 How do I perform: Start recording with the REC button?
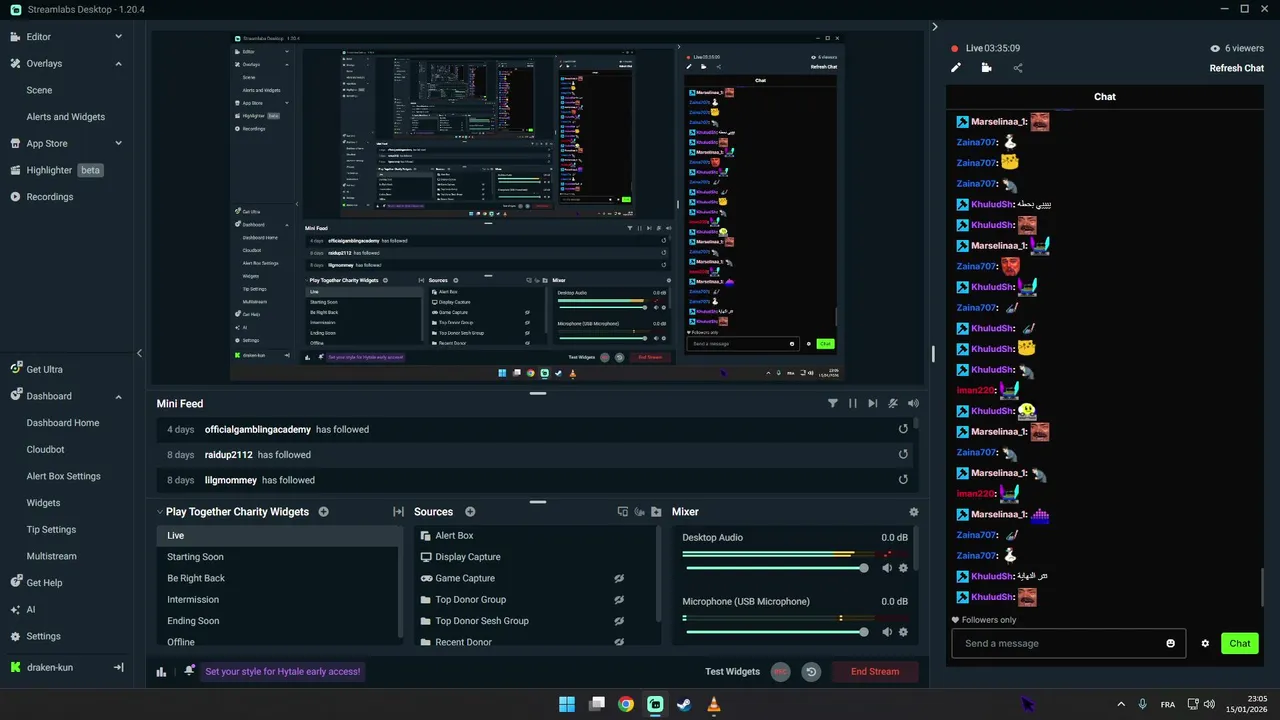pos(780,672)
